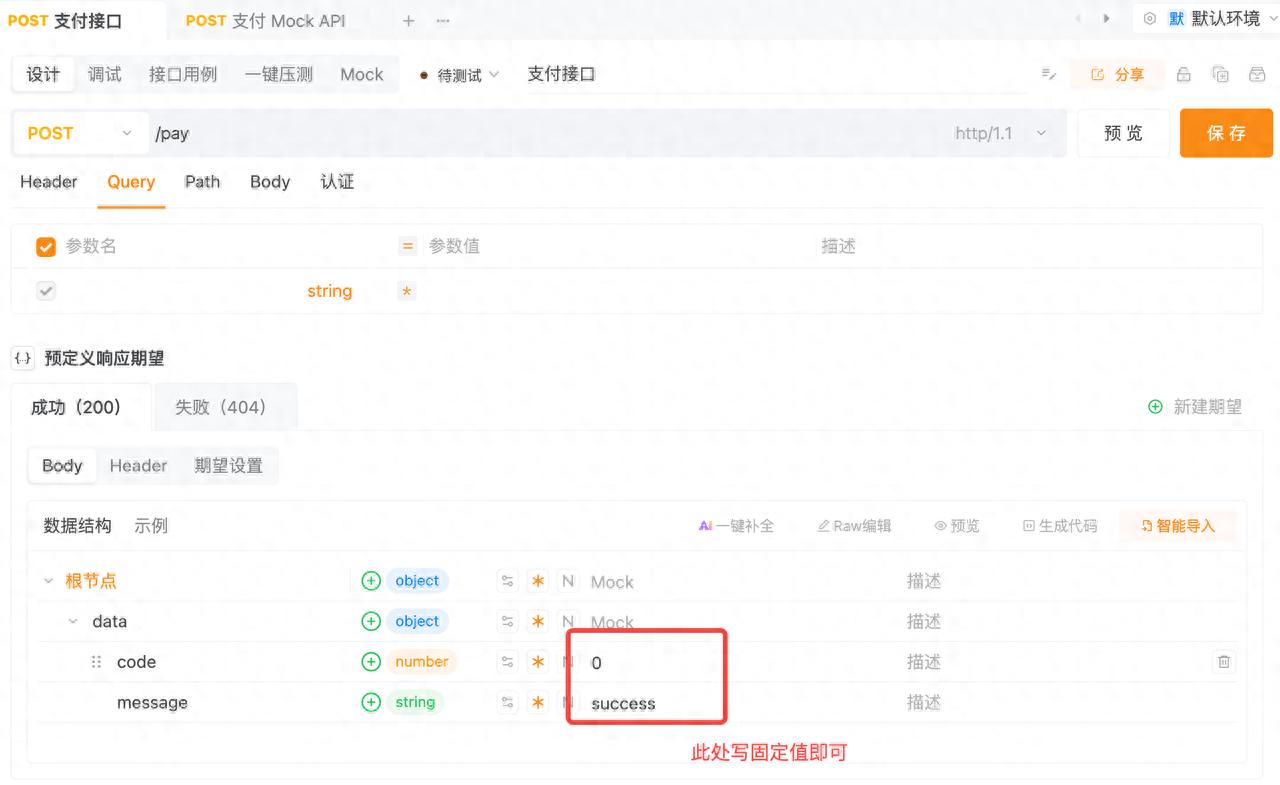Add a field next to message
Screen dimensions: 1280x785
tap(371, 702)
